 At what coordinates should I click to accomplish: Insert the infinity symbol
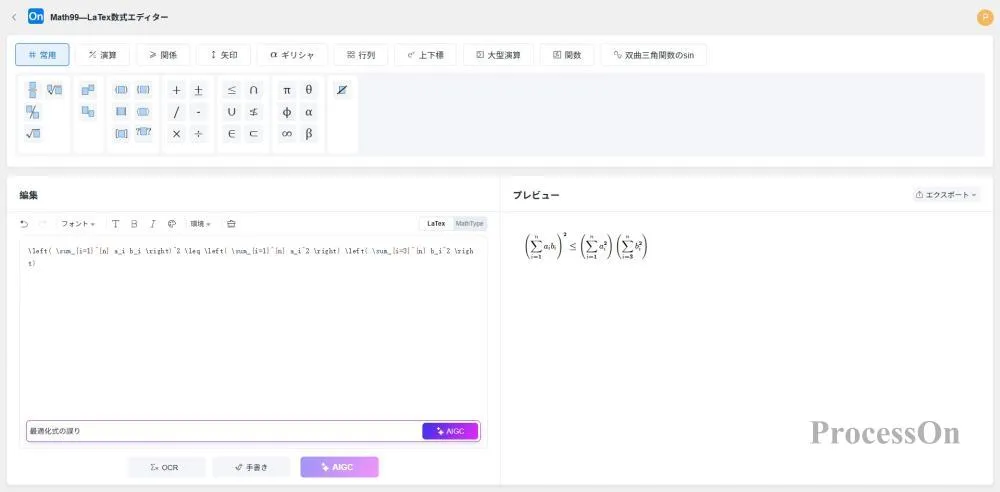coord(287,134)
